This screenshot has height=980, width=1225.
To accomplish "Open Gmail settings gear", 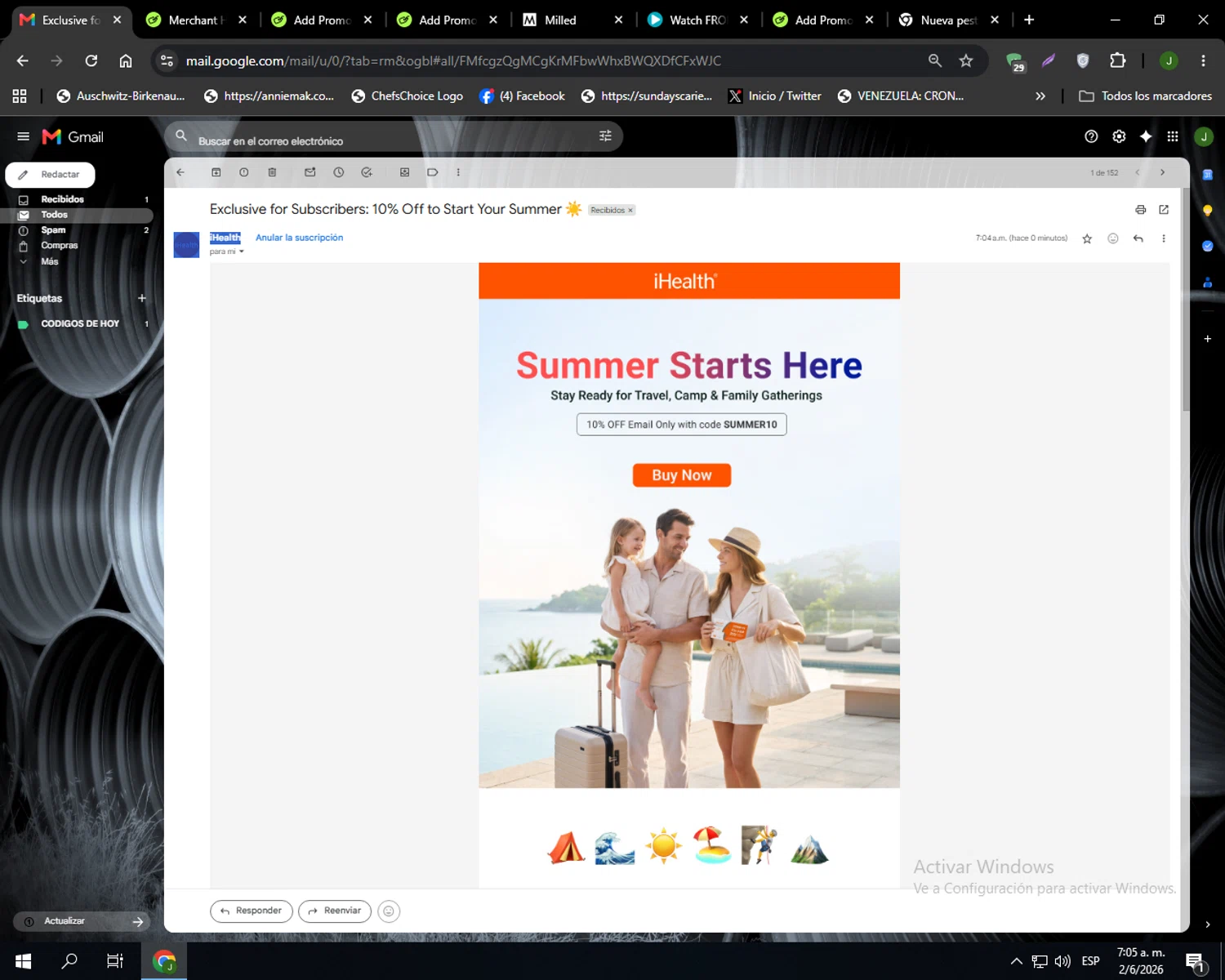I will pyautogui.click(x=1119, y=136).
